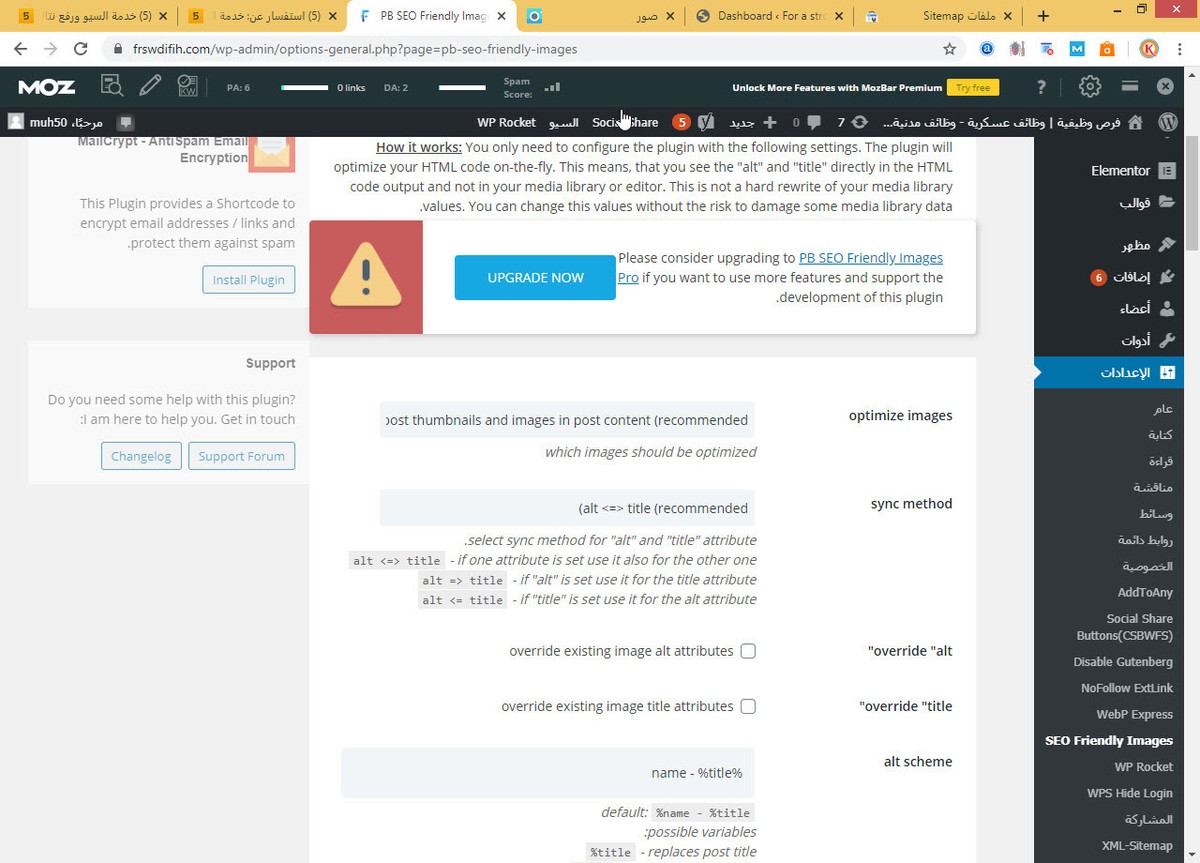Visit site via home icon in admin bar

(x=1135, y=122)
